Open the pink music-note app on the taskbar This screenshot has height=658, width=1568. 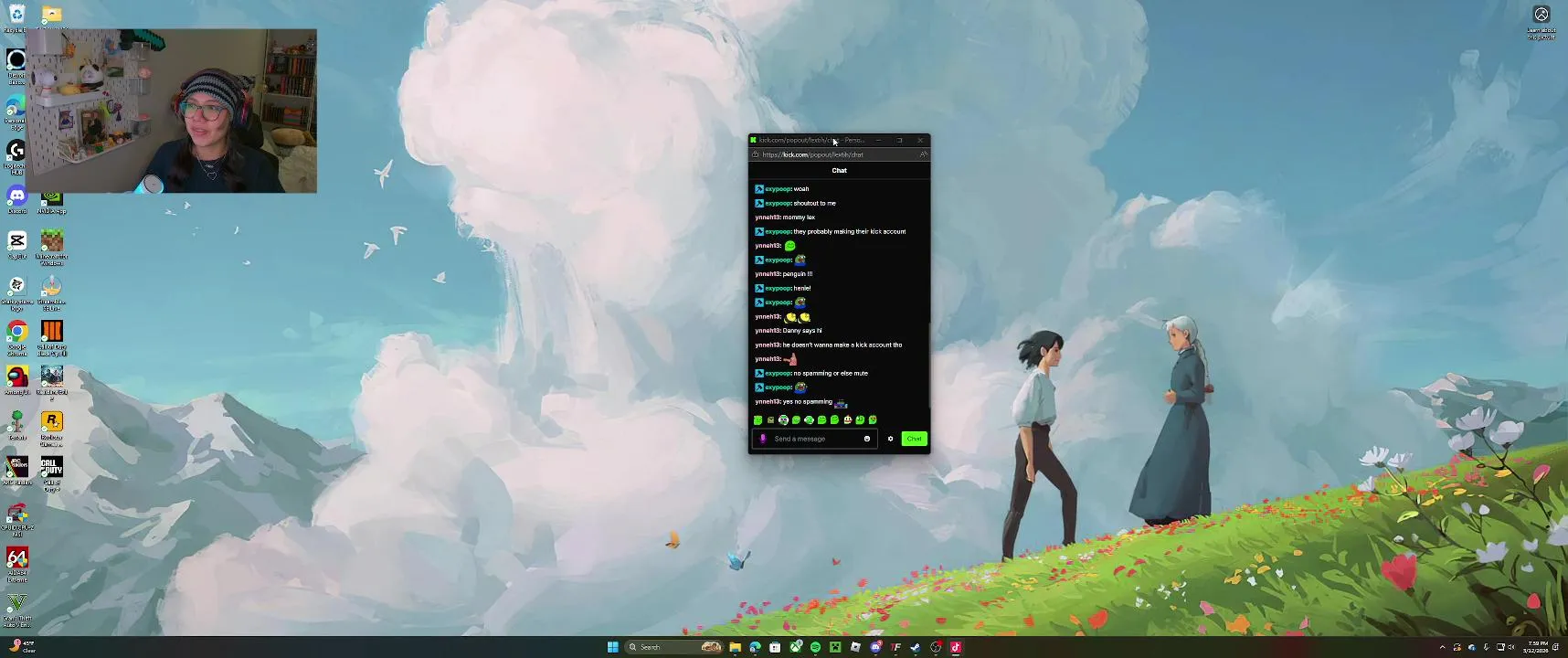pos(956,647)
